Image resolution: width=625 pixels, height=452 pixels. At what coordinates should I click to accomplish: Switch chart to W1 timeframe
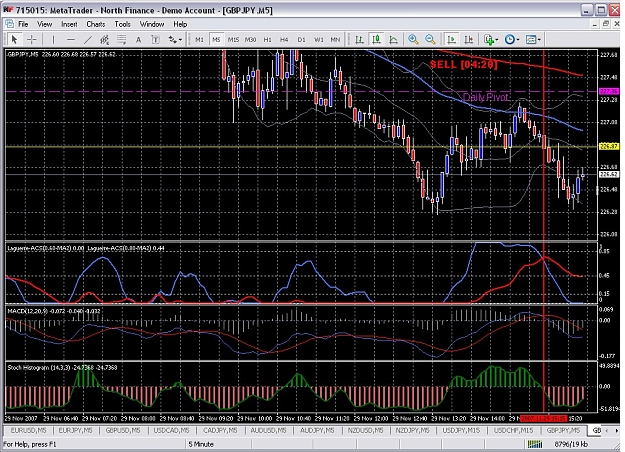[318, 39]
